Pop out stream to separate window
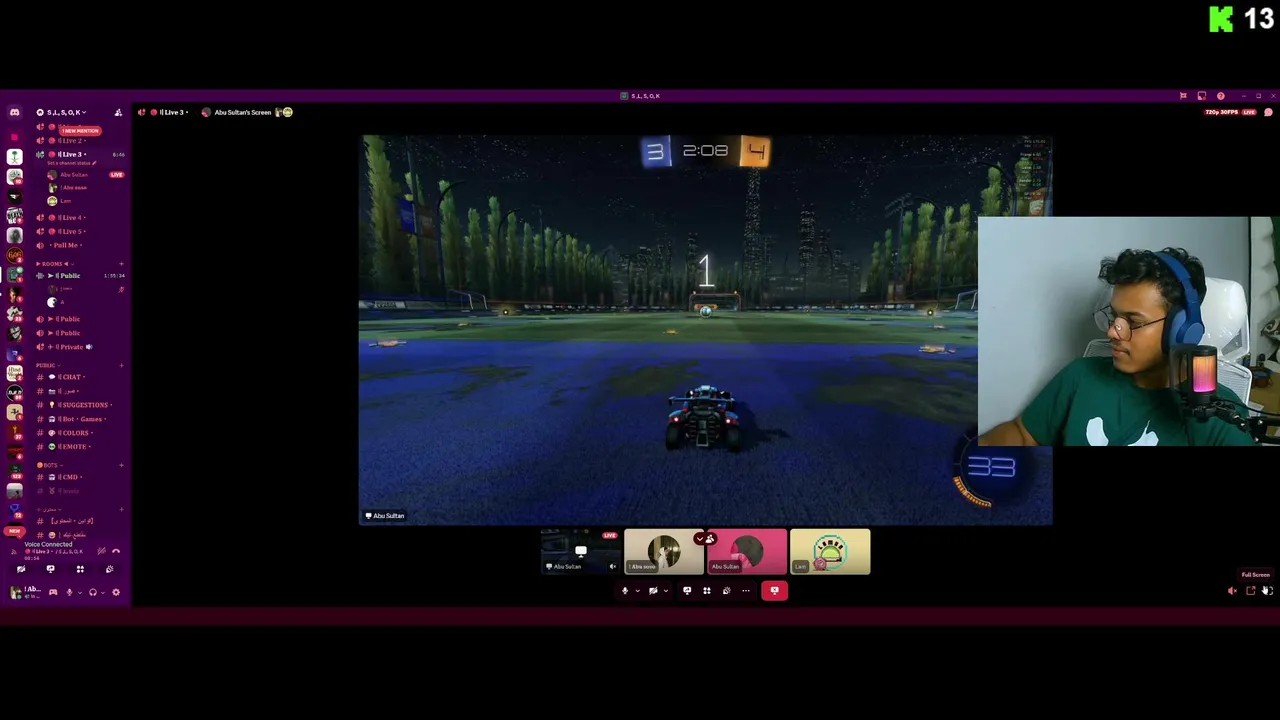Viewport: 1280px width, 720px height. 1251,590
